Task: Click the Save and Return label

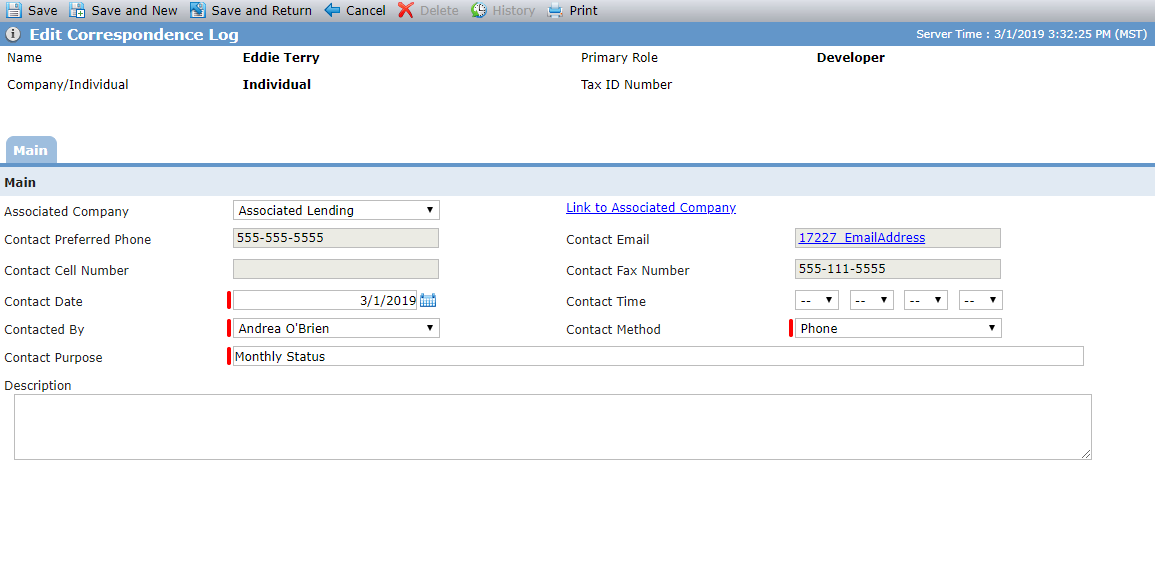Action: coord(261,10)
